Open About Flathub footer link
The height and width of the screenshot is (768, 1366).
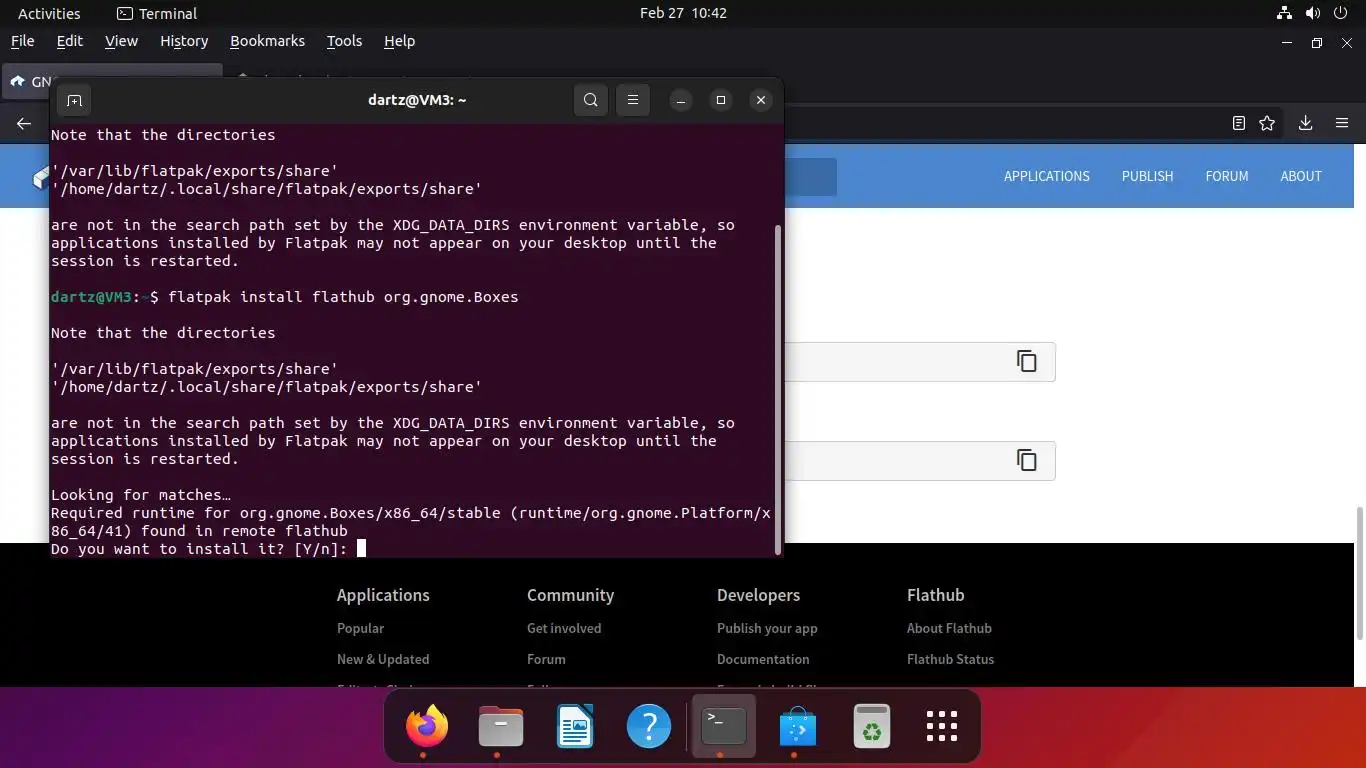pyautogui.click(x=949, y=628)
